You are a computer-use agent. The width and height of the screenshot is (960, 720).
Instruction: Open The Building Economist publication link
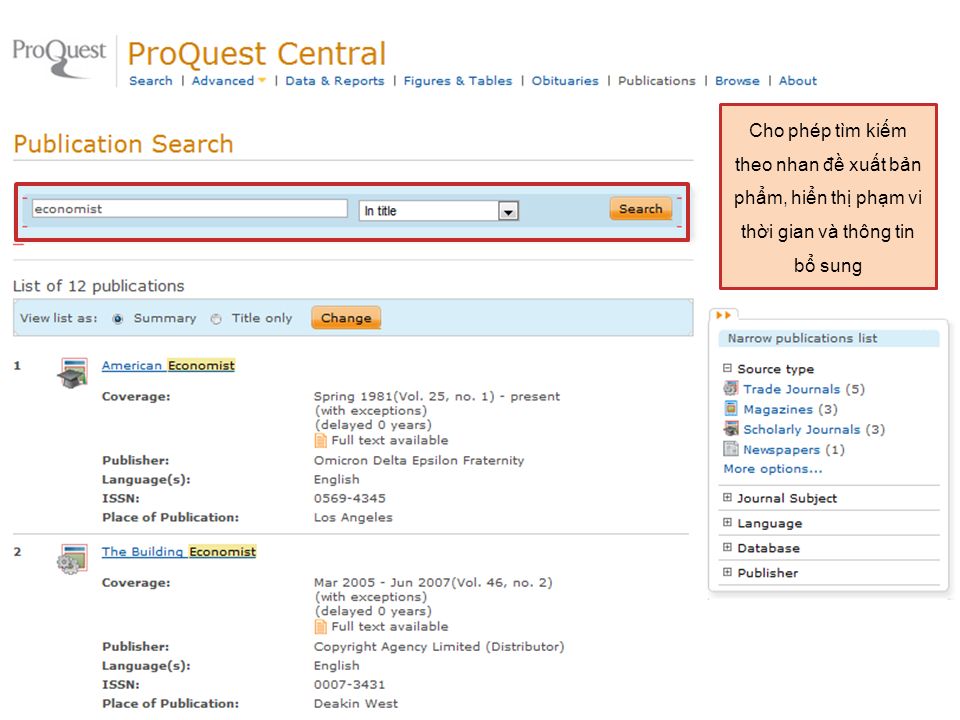[179, 552]
